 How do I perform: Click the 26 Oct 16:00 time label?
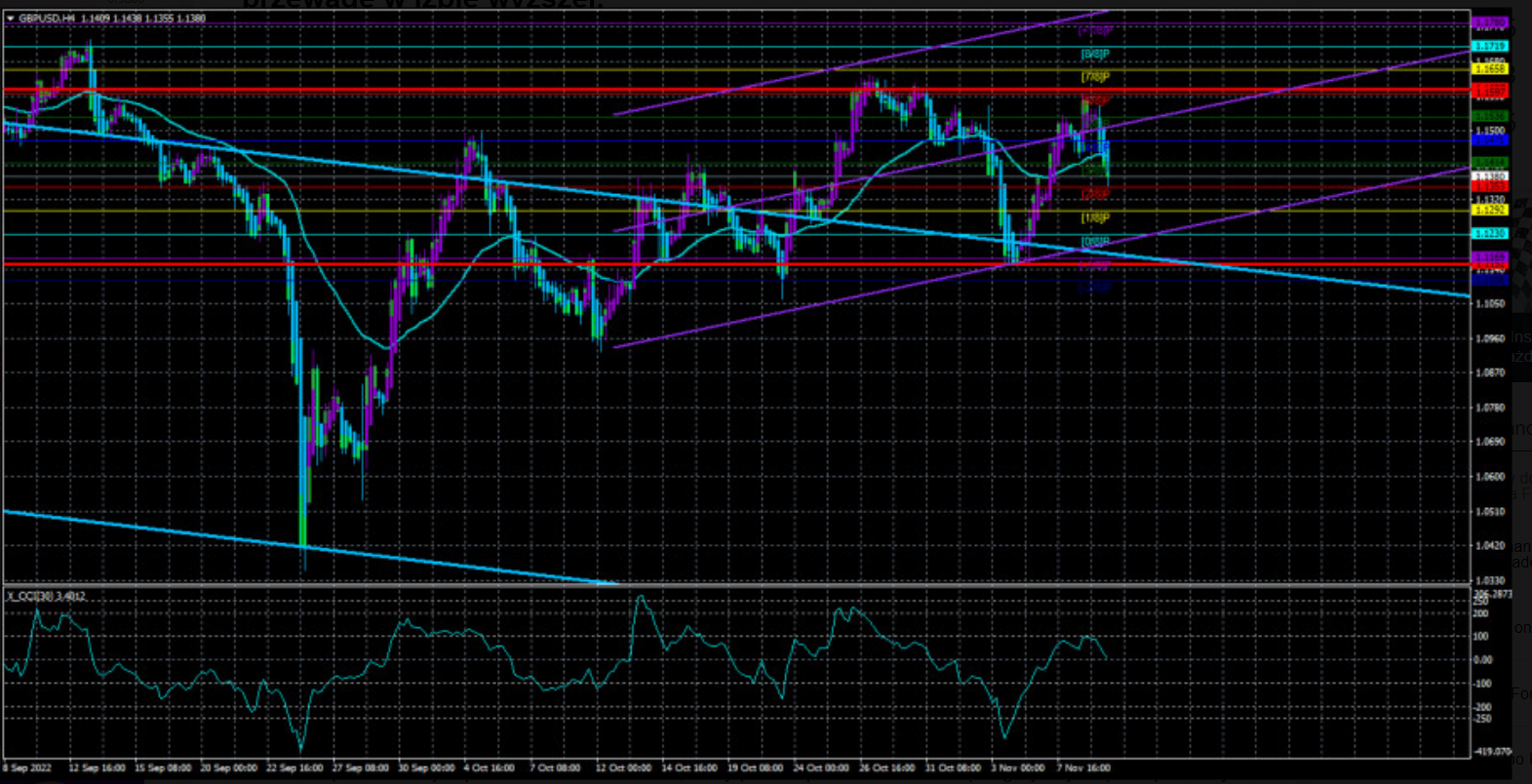pyautogui.click(x=887, y=768)
